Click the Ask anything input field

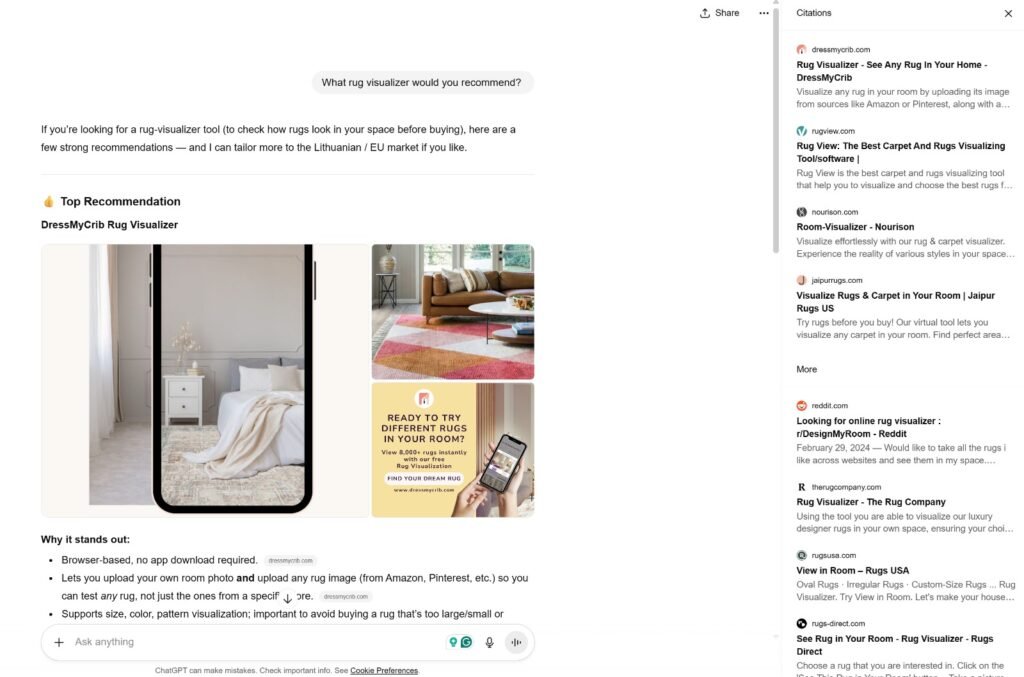tap(255, 642)
